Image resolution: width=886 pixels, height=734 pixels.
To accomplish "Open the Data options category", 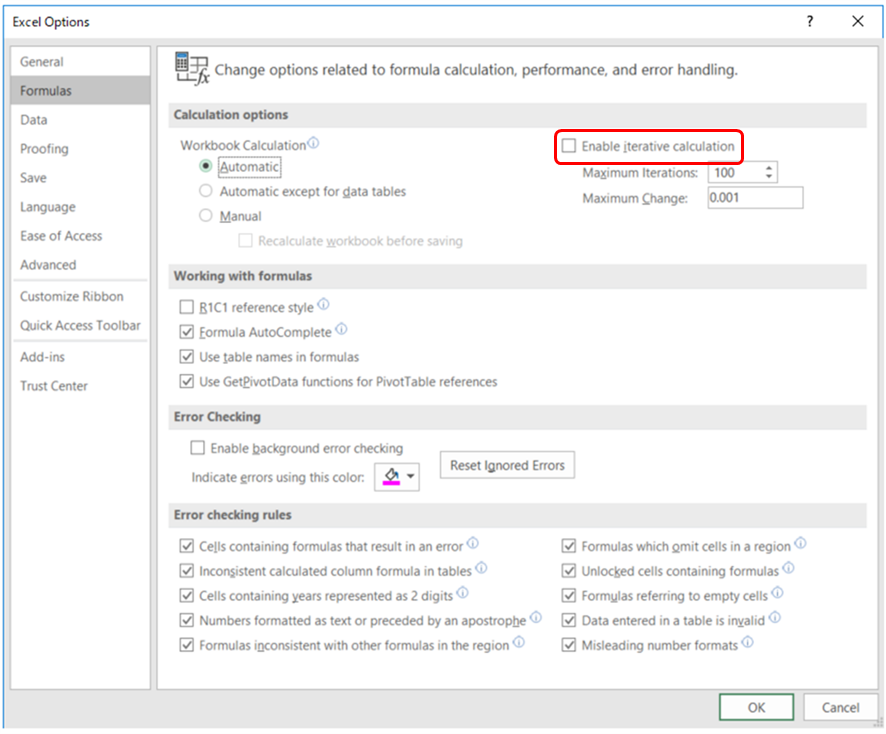I will (80, 120).
